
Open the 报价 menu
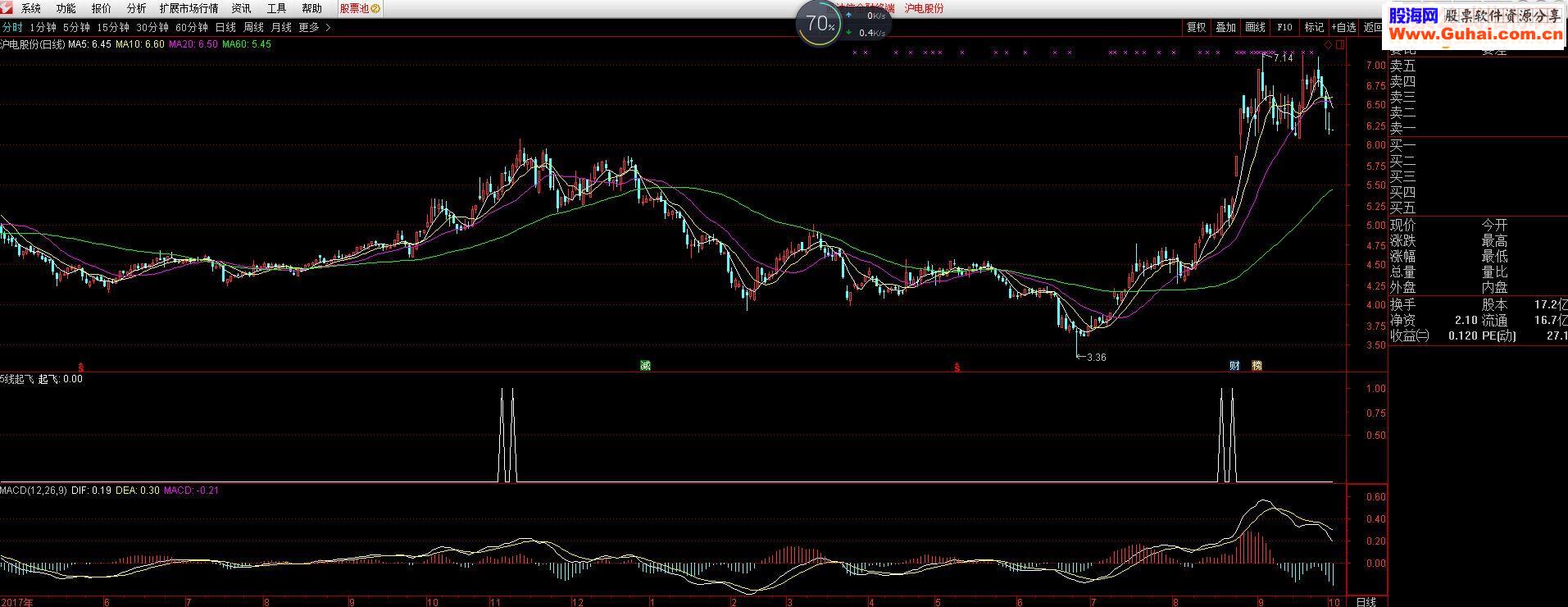[x=102, y=8]
